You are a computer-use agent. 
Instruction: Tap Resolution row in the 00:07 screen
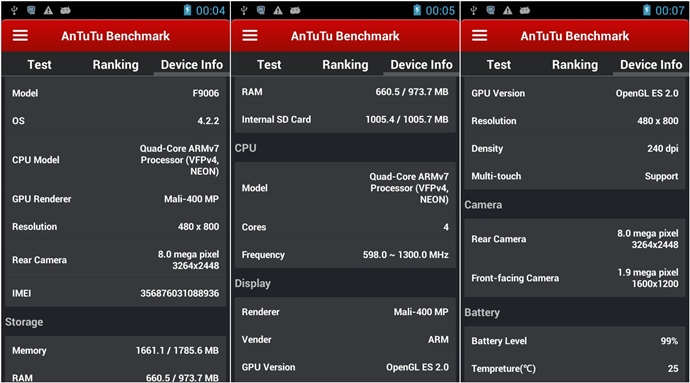tap(575, 121)
